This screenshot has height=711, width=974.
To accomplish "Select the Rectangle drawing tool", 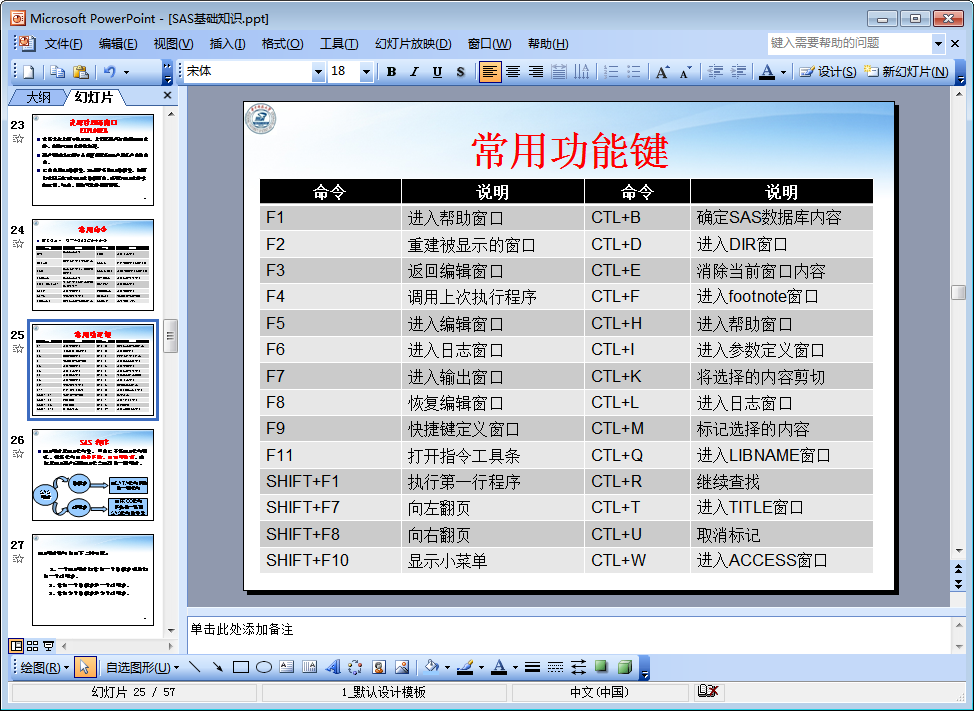I will (241, 668).
